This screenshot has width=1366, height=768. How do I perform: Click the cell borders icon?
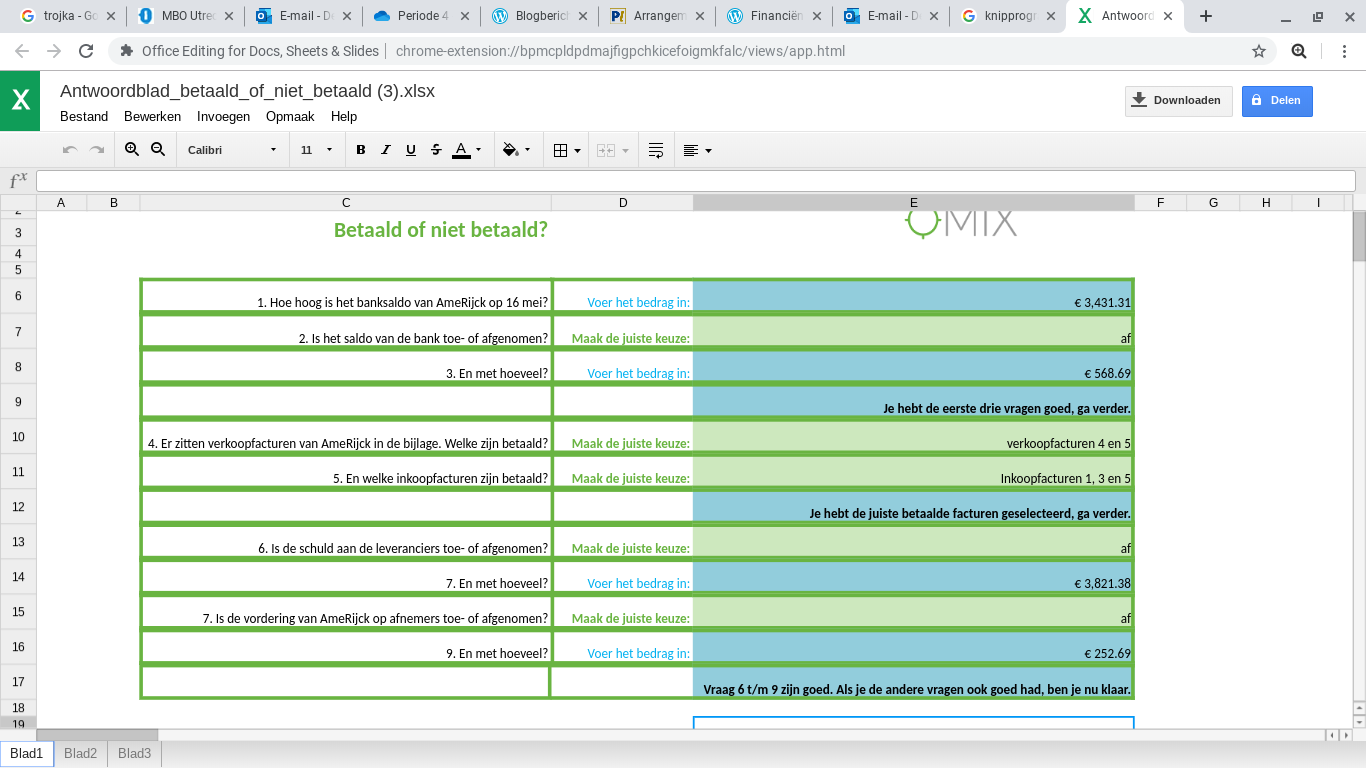coord(566,150)
